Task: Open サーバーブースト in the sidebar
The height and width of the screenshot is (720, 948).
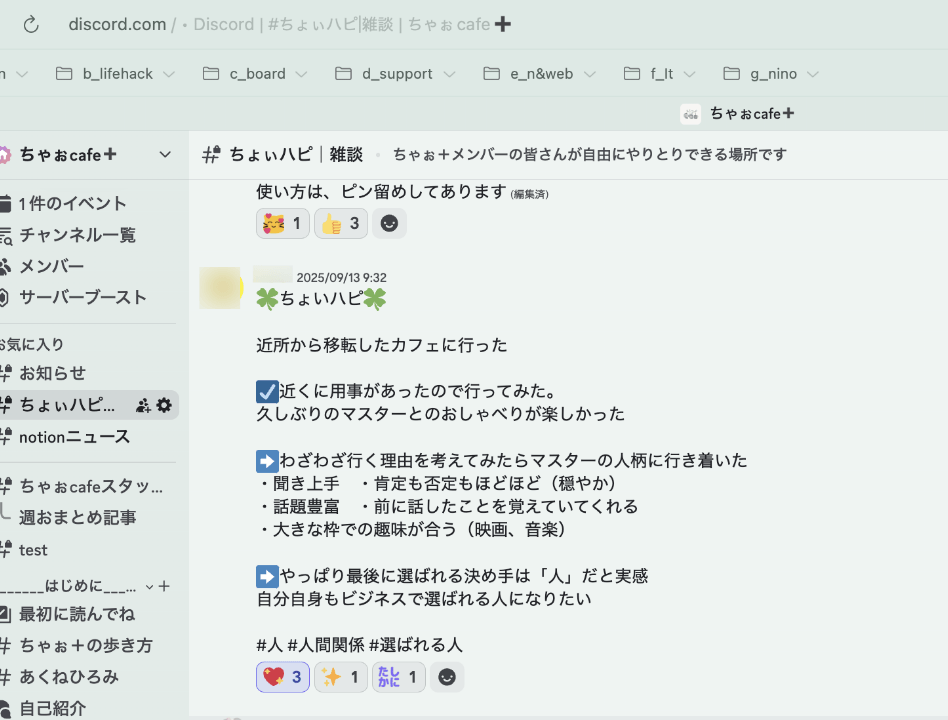Action: coord(82,297)
